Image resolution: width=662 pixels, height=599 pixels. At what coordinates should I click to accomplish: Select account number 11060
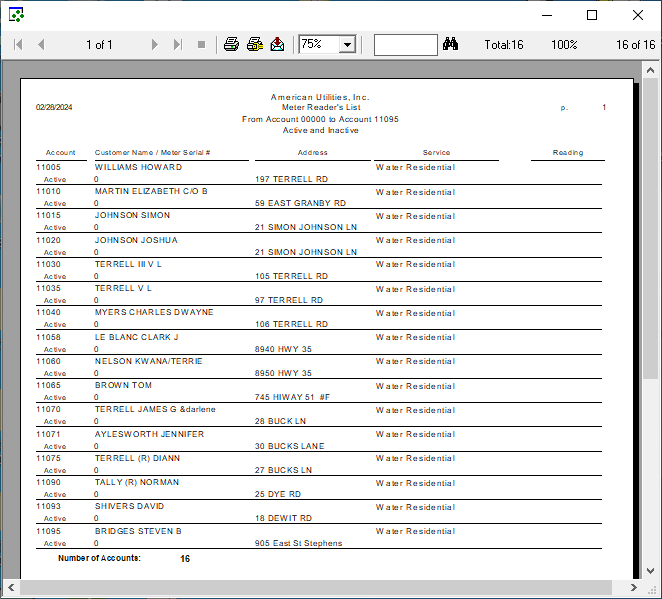coord(49,361)
